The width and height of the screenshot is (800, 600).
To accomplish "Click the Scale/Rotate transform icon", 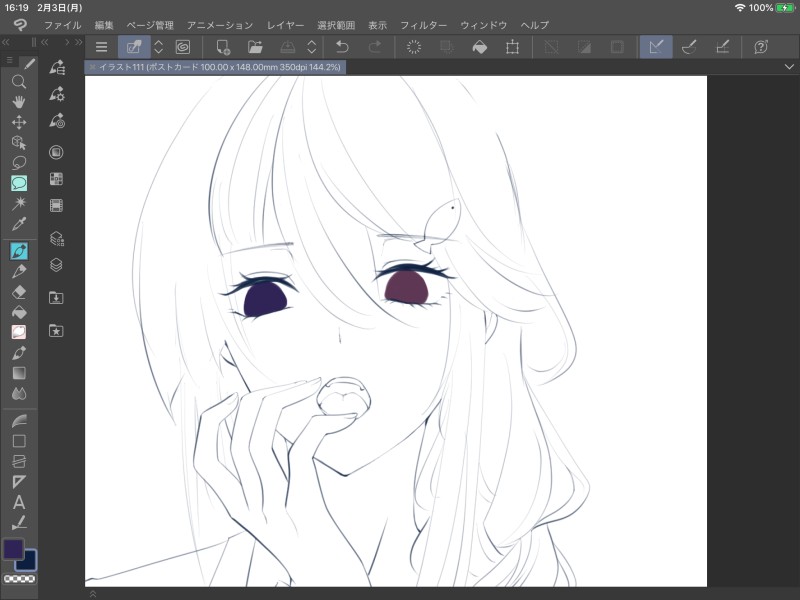I will 512,47.
